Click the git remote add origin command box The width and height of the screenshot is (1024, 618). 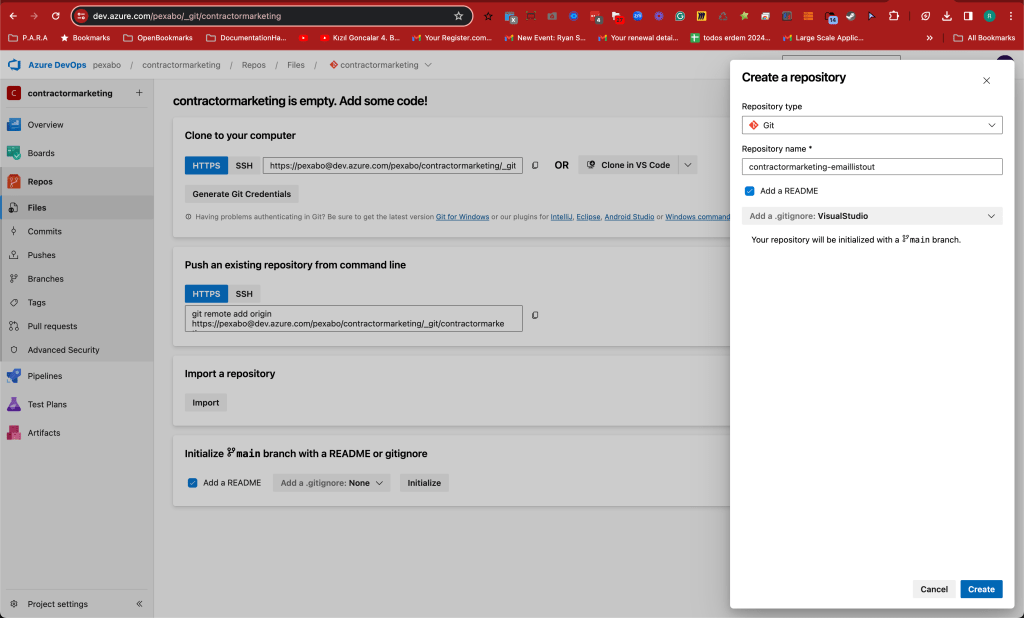point(353,318)
